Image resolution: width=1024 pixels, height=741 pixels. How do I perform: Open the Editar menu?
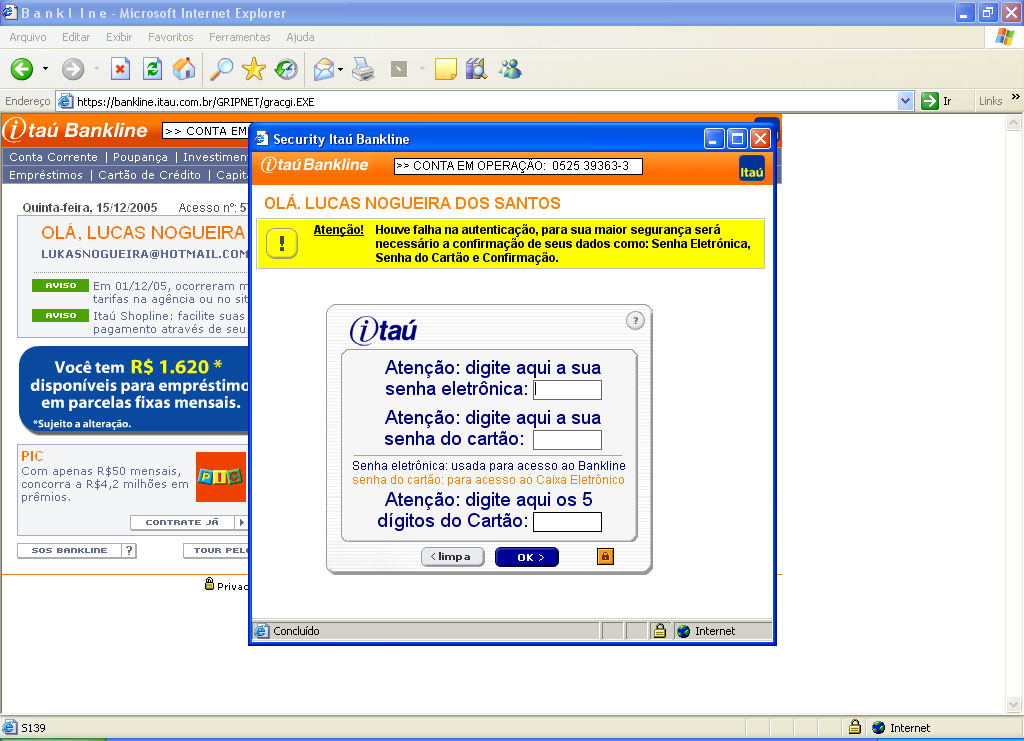[76, 37]
